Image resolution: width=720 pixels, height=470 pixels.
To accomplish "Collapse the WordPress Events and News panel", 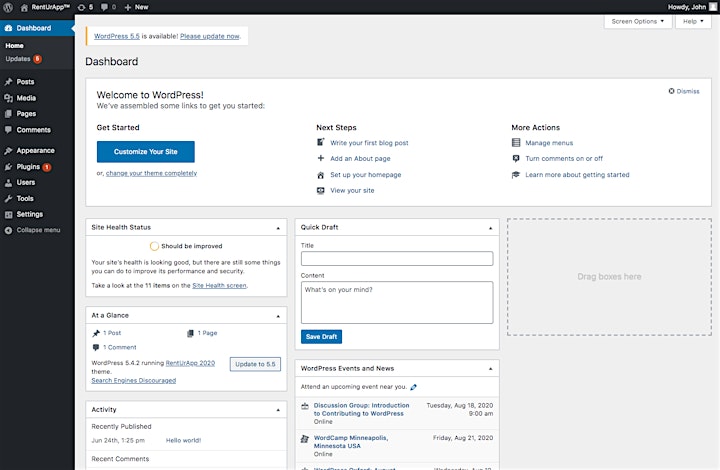I will point(490,369).
